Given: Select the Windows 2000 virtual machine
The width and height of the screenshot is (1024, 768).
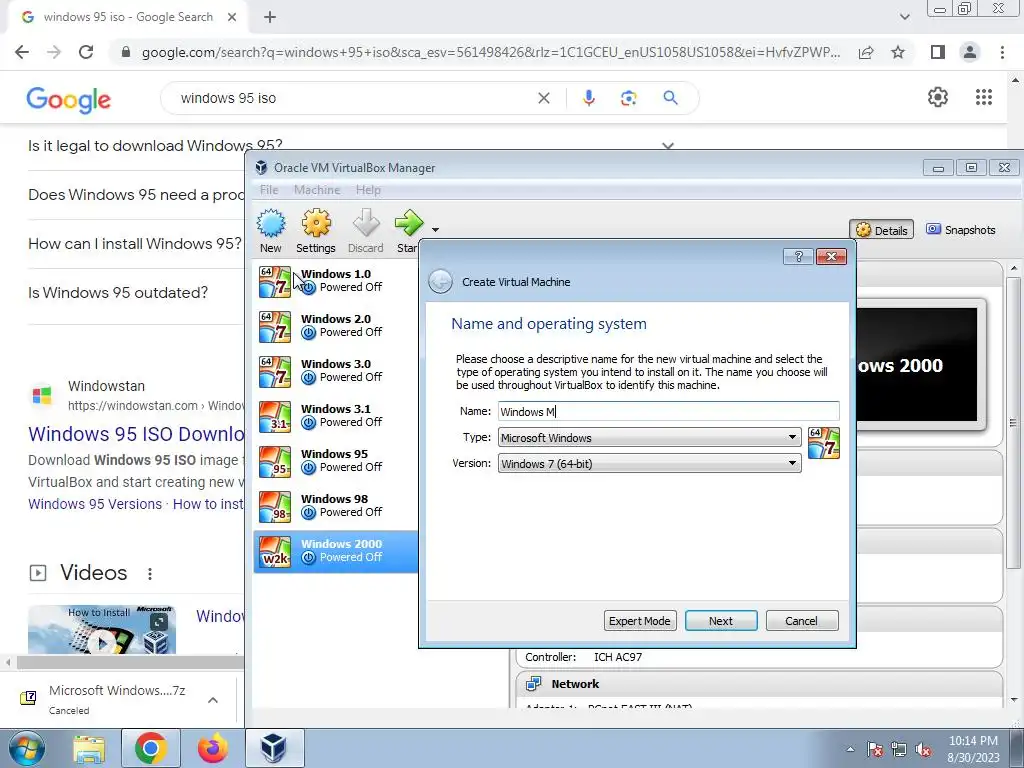Looking at the screenshot, I should tap(336, 551).
